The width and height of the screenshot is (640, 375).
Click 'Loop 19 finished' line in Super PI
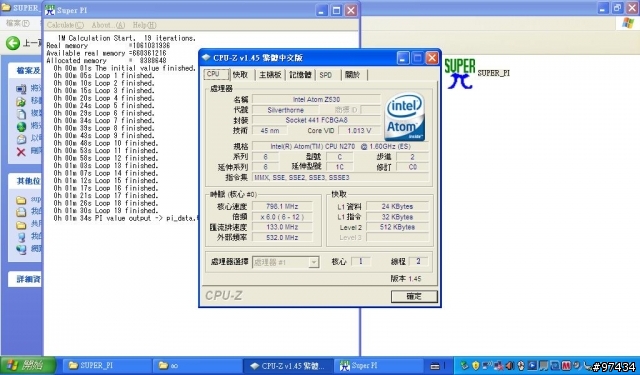coord(106,211)
